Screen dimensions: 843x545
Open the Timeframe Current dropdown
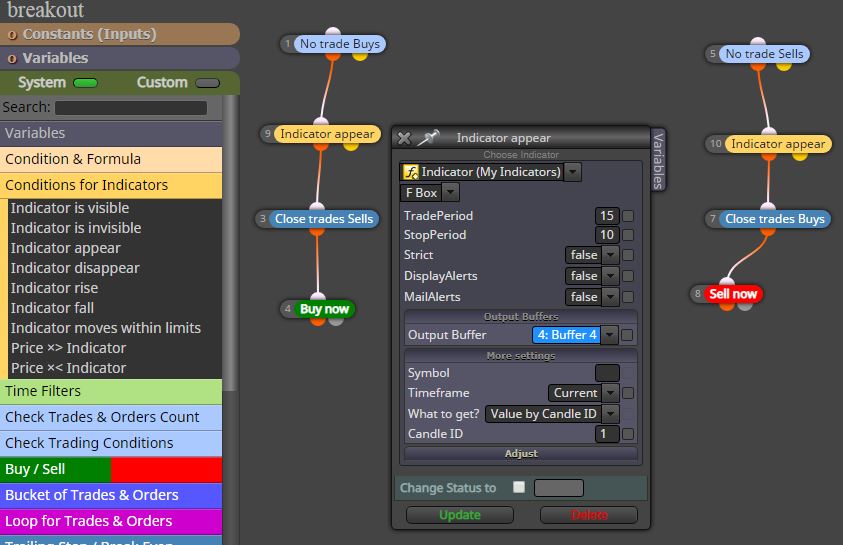pos(583,393)
